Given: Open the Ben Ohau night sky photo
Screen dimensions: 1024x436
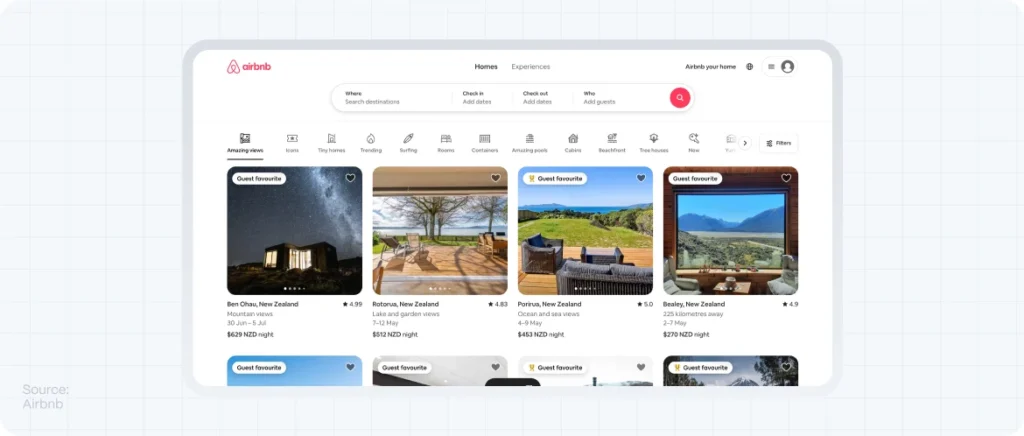Looking at the screenshot, I should 295,230.
